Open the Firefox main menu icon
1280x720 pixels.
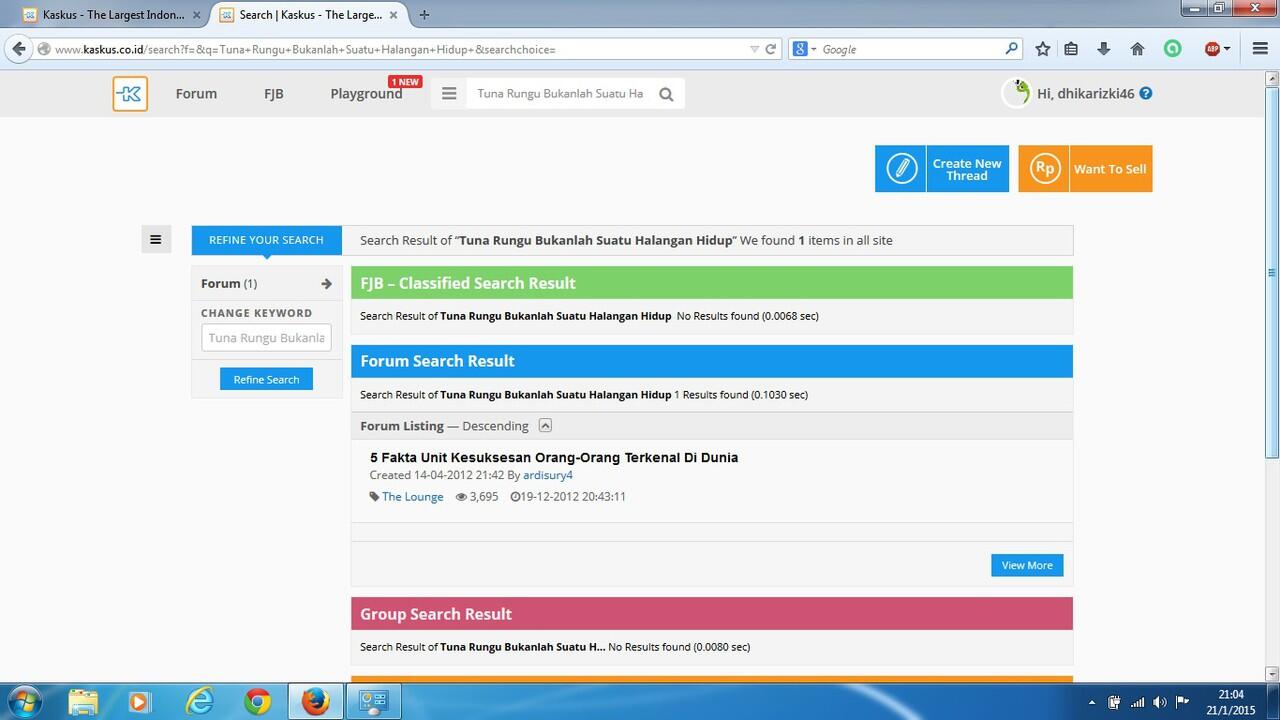point(1260,49)
